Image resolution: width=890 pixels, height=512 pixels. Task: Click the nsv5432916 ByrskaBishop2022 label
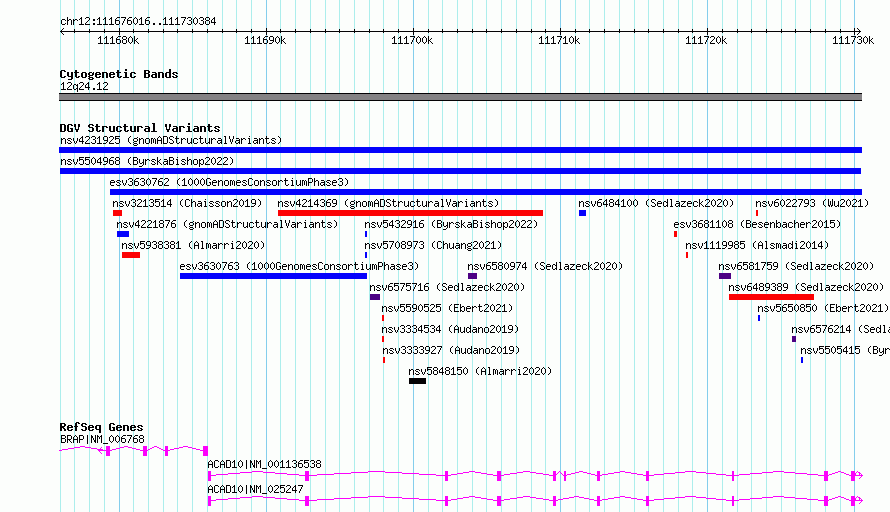(x=451, y=224)
